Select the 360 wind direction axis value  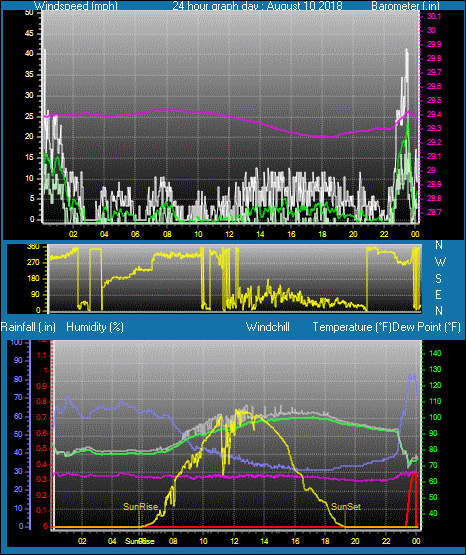(x=33, y=247)
